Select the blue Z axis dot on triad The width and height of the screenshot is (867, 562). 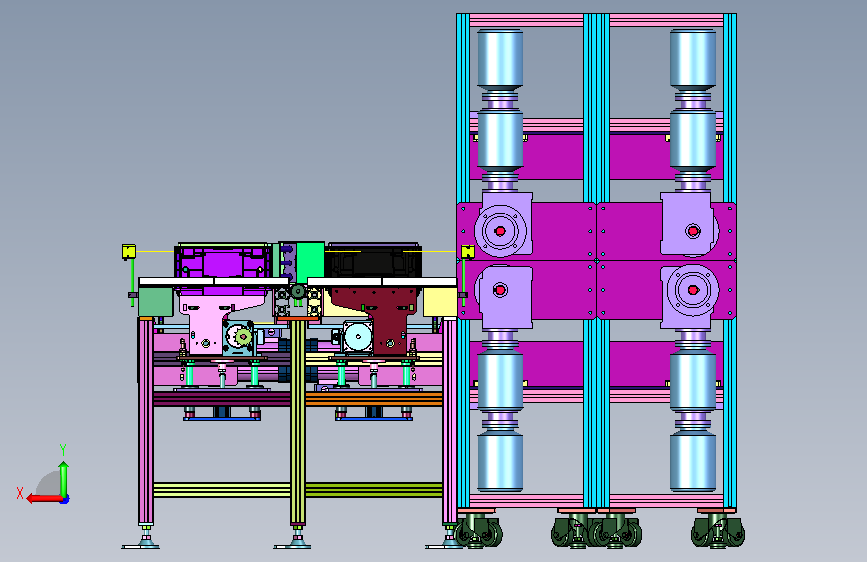[x=65, y=499]
